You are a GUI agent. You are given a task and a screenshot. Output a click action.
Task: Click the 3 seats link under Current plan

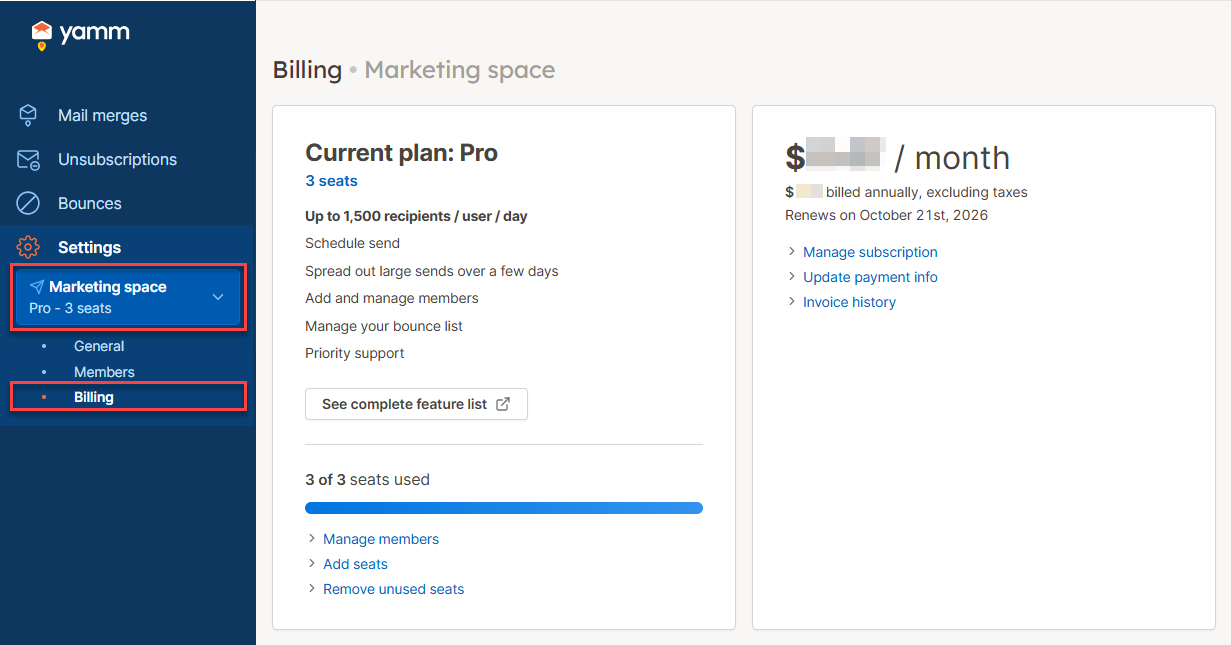click(x=331, y=180)
